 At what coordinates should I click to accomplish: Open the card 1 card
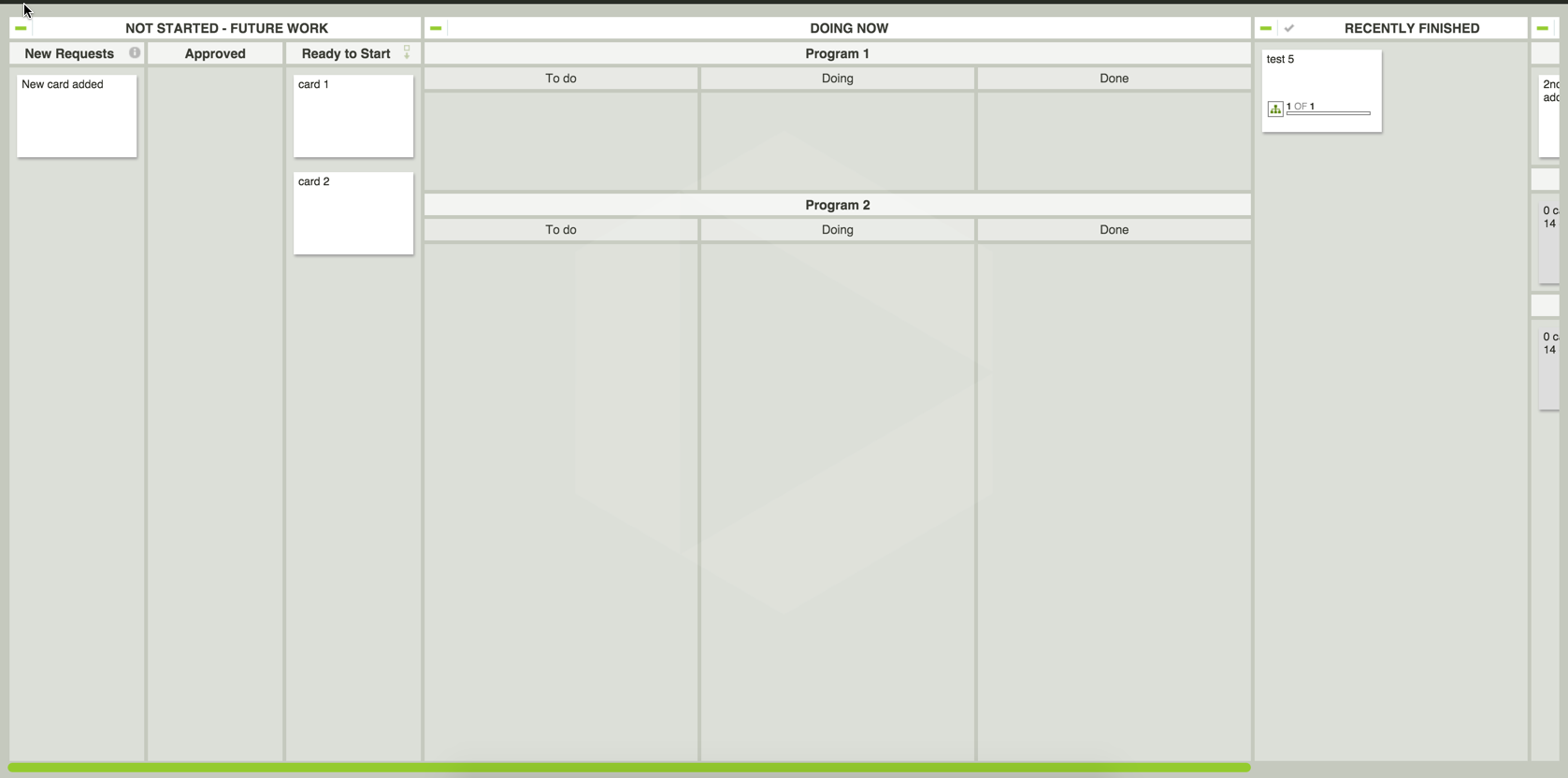tap(353, 116)
